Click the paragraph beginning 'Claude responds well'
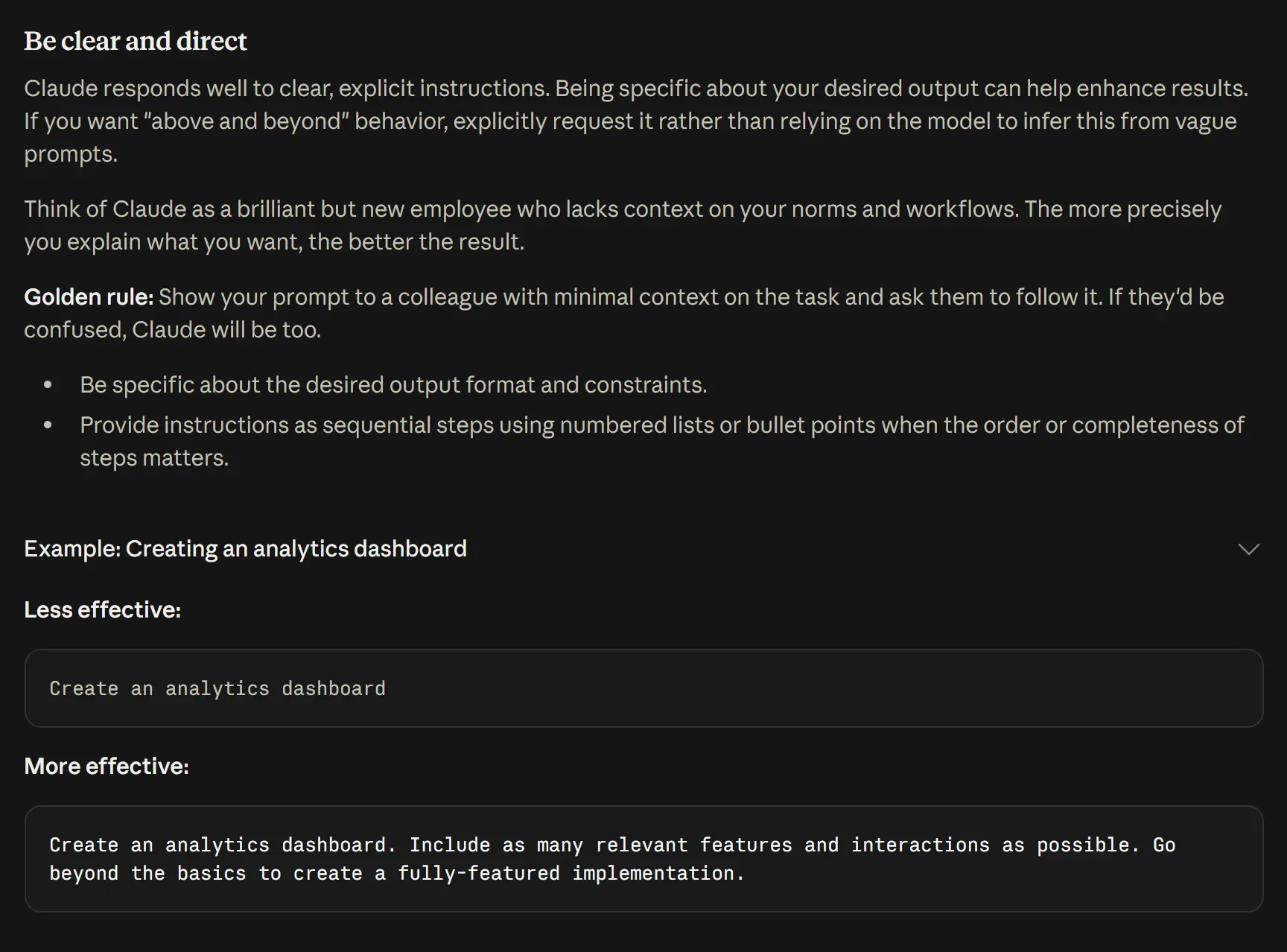 pos(637,121)
